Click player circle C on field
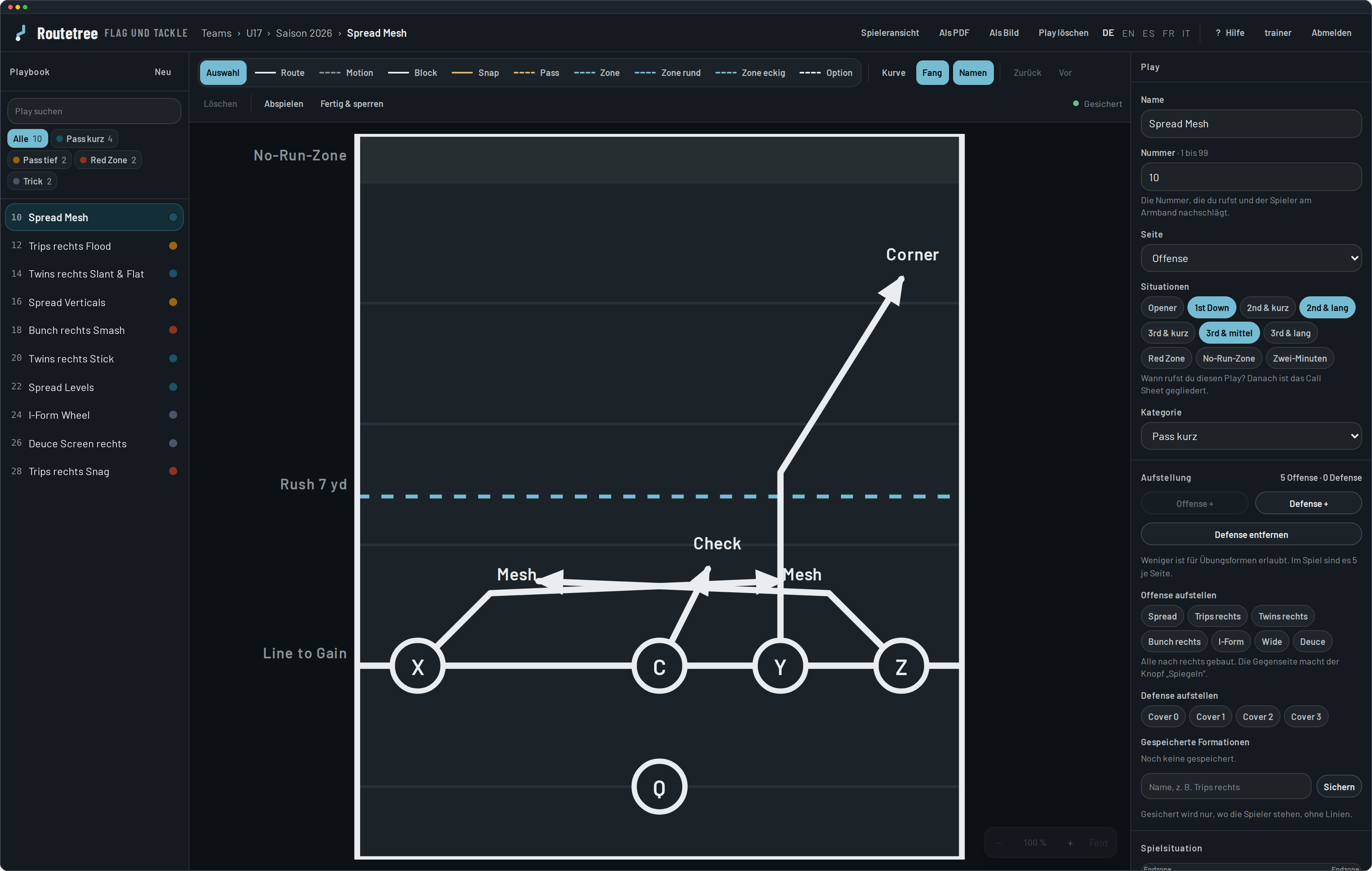Image resolution: width=1372 pixels, height=871 pixels. [659, 666]
